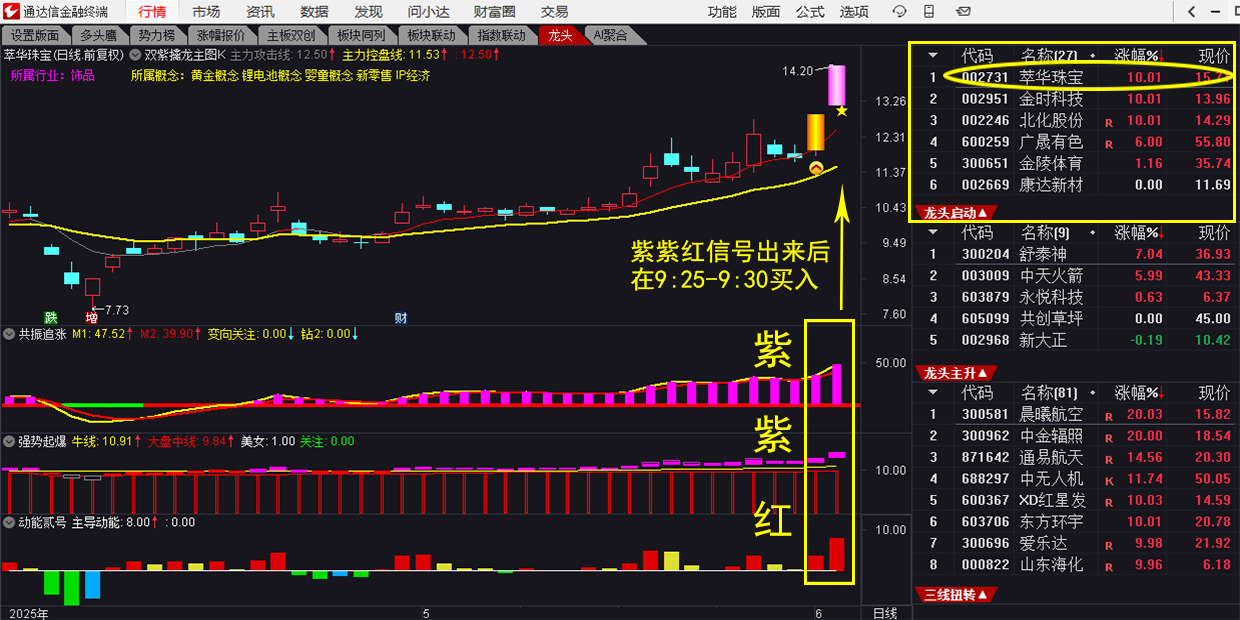
Task: Expand the 双紫擒龙主图K indicator dropdown
Action: (136, 54)
